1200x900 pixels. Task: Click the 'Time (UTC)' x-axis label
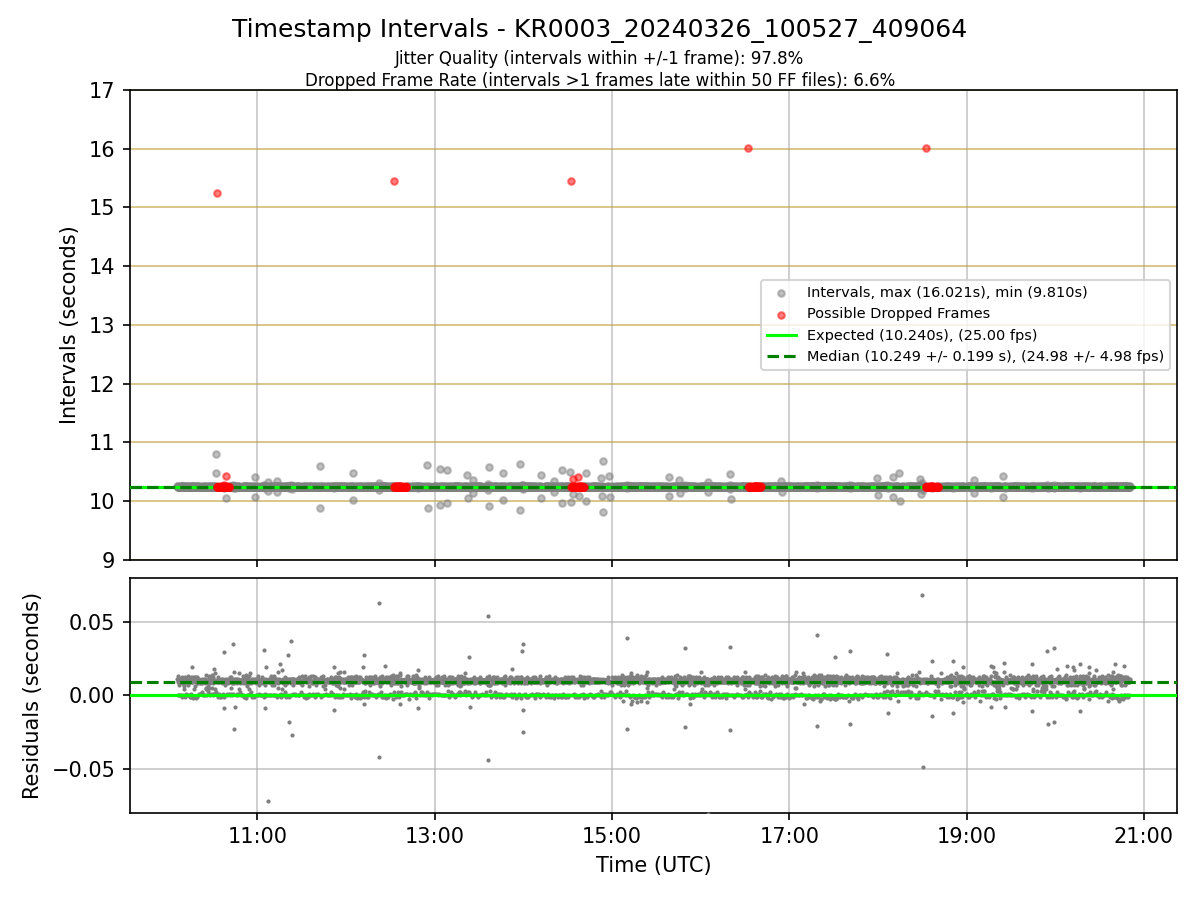click(653, 865)
